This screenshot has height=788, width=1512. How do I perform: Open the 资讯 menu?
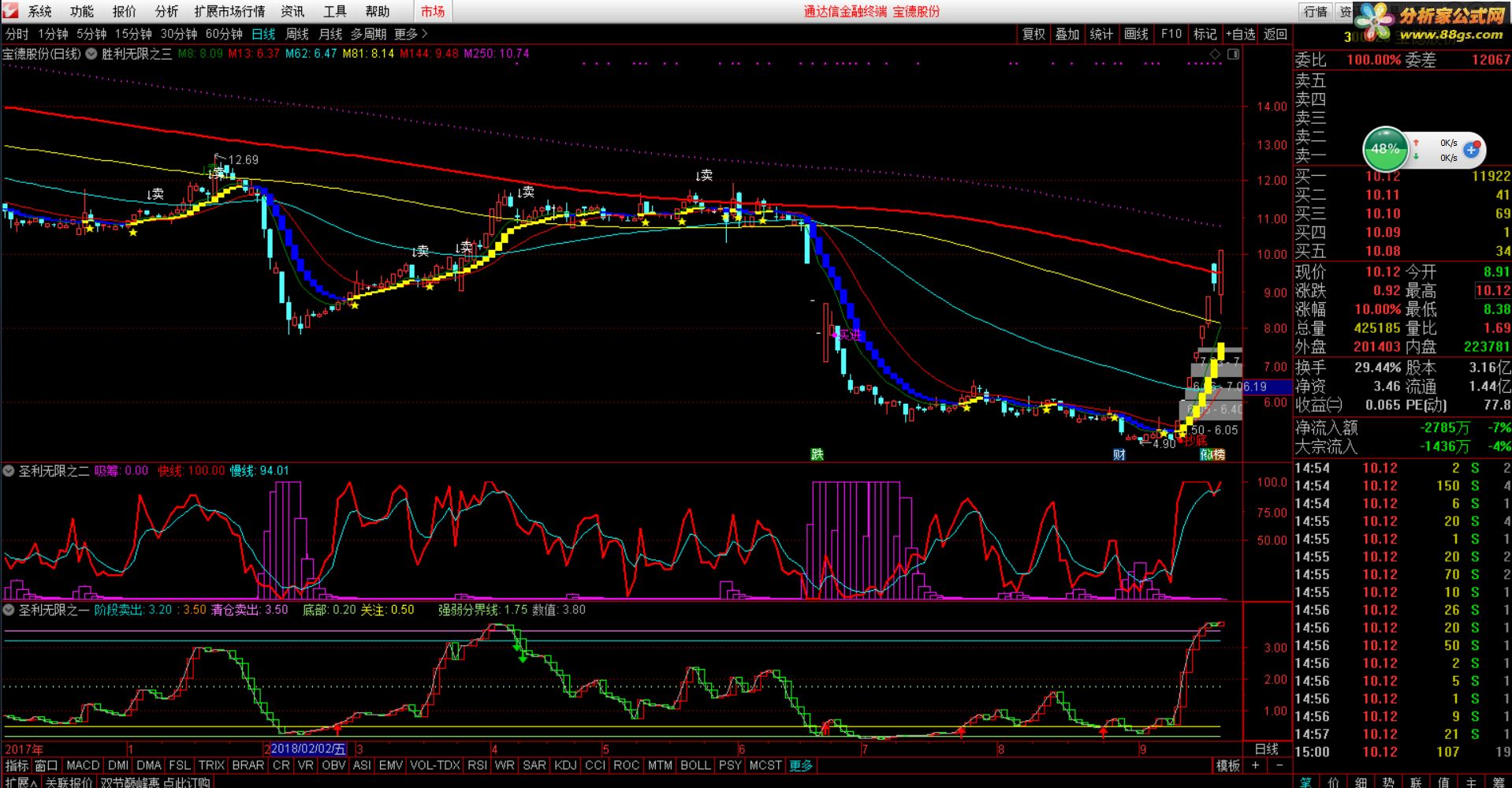click(292, 11)
